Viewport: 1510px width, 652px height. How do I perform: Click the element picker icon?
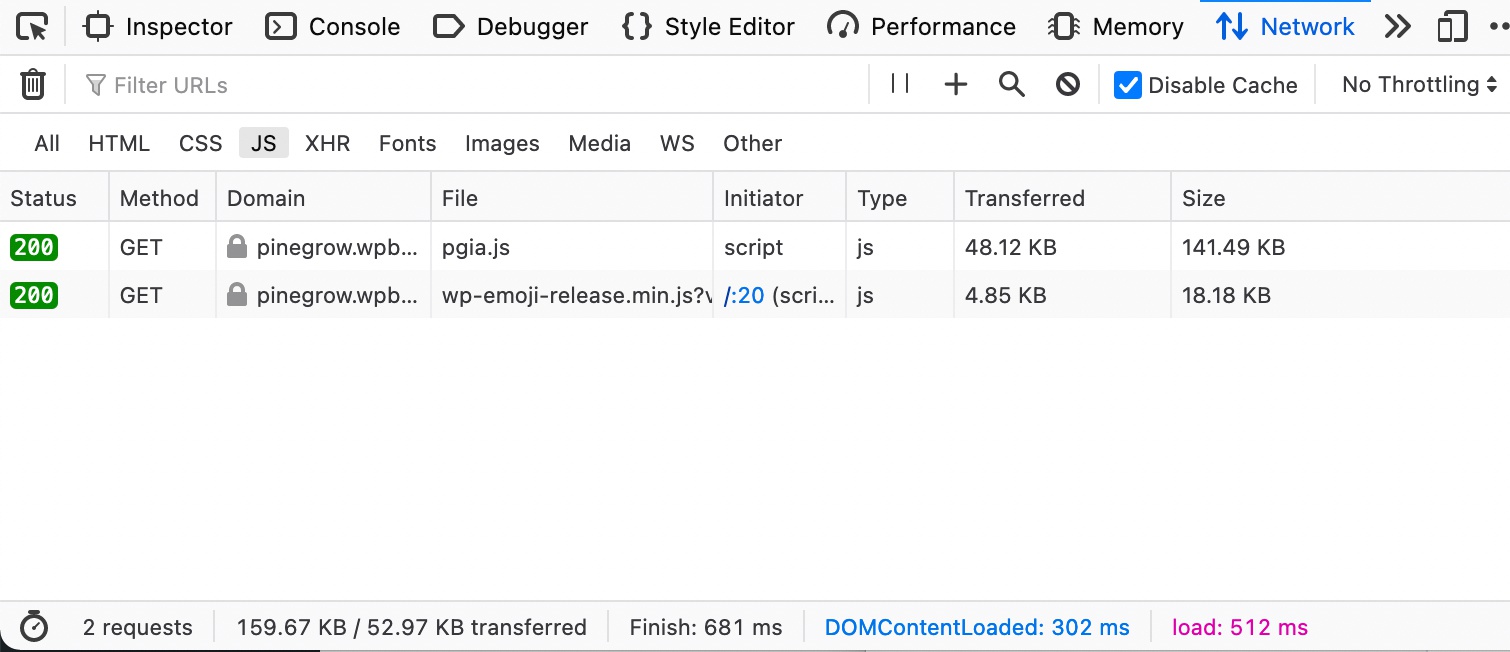33,27
